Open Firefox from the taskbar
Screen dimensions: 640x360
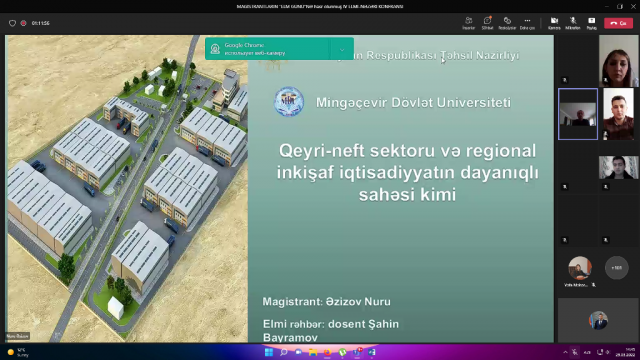(x=327, y=352)
